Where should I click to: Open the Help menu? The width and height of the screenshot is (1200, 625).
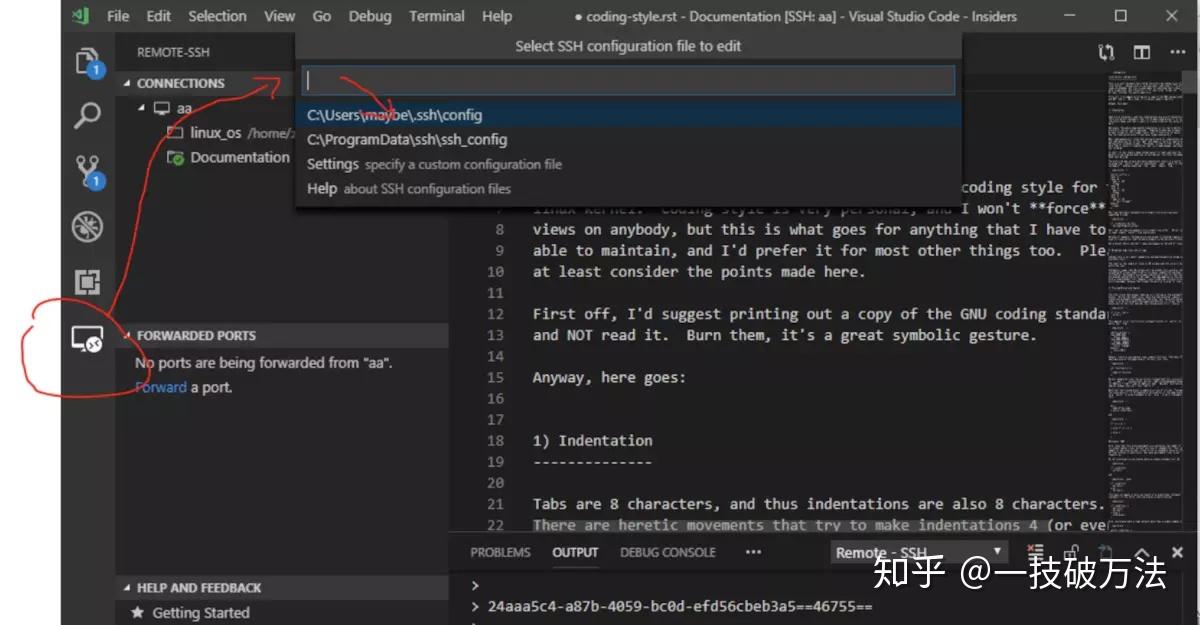497,16
